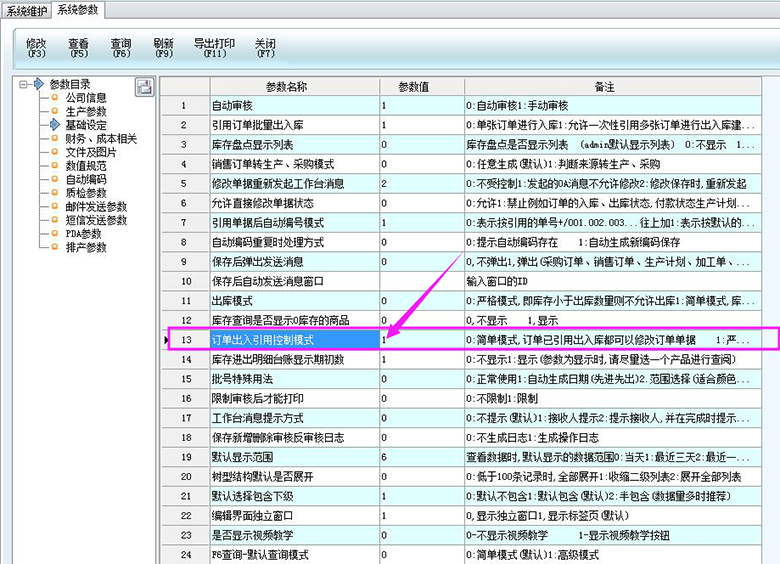Click the orange bullet icon beside 公司信息

(55, 98)
